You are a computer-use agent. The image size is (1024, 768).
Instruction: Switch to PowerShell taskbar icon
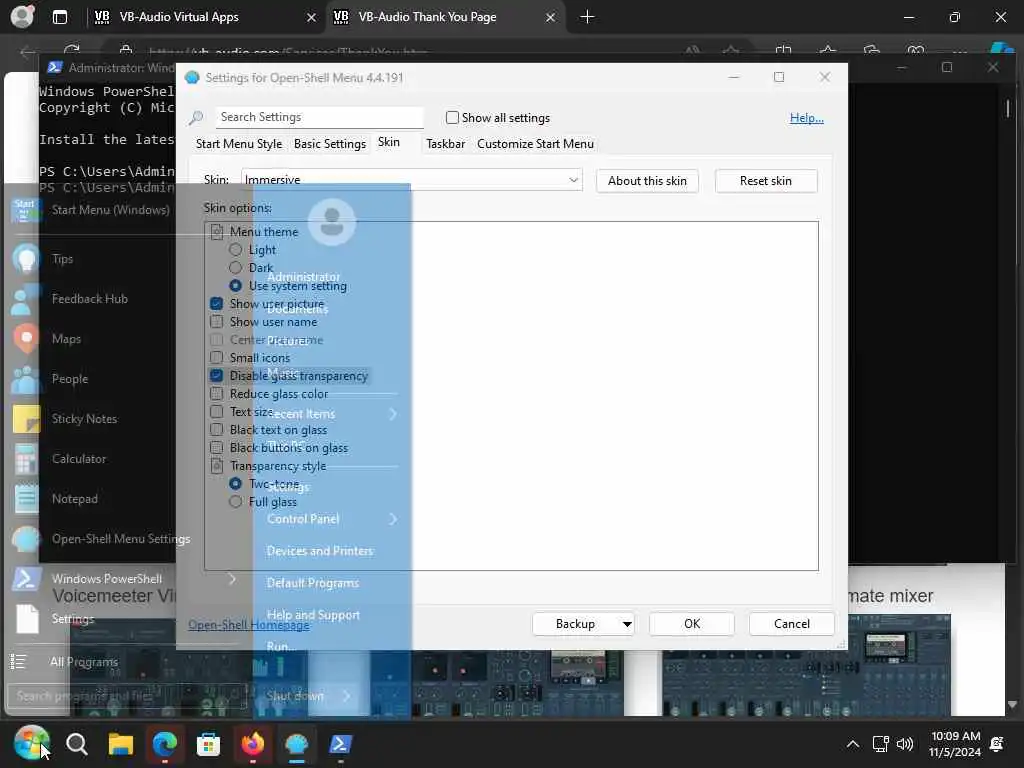coord(340,744)
